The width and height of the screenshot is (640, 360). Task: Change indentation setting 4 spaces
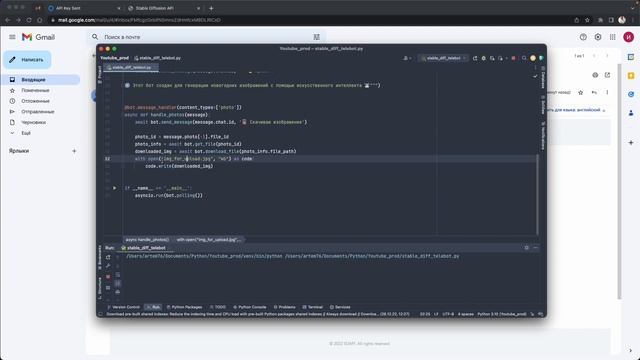coord(466,314)
